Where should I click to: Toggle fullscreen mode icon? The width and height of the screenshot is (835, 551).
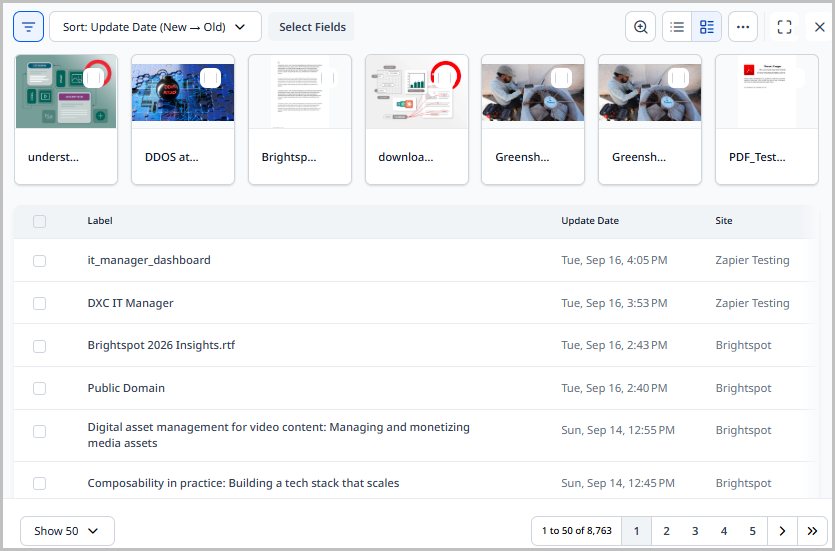coord(784,27)
